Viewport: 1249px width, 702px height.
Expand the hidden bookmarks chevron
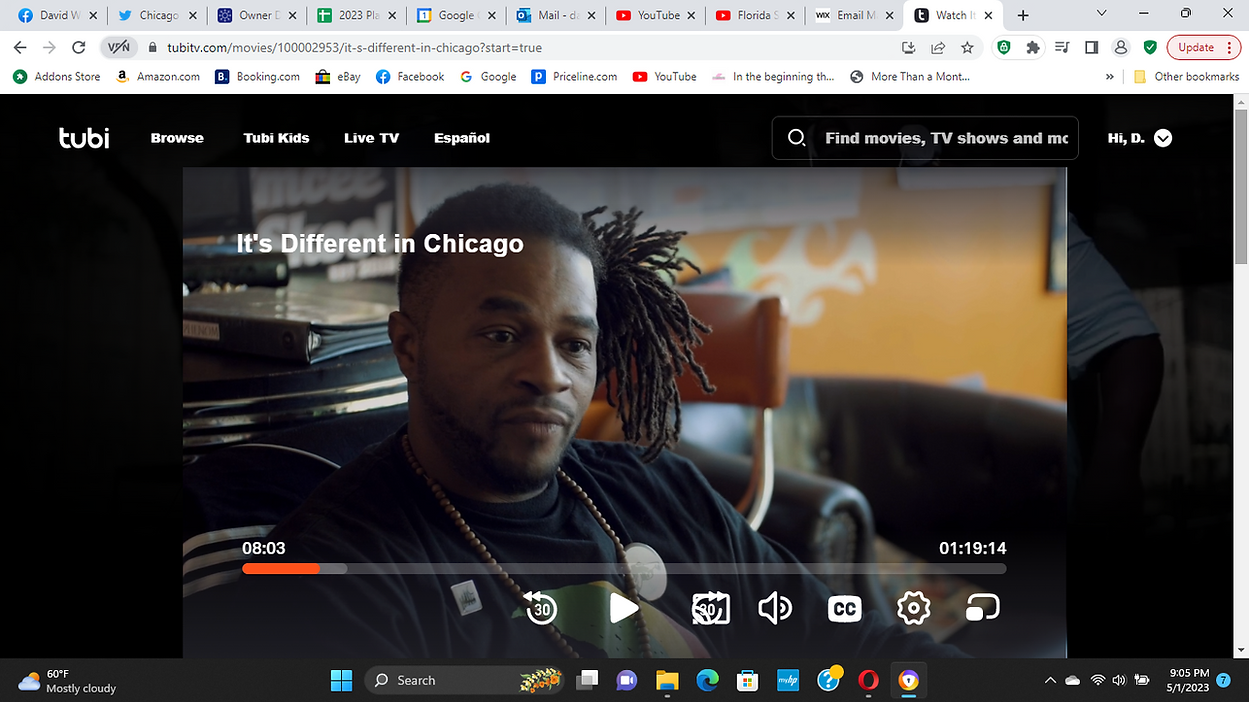[1110, 76]
